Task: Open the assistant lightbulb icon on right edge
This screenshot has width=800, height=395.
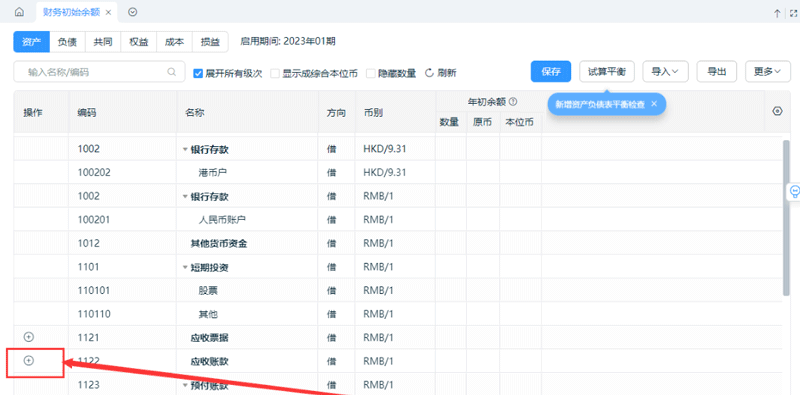Action: pos(794,191)
